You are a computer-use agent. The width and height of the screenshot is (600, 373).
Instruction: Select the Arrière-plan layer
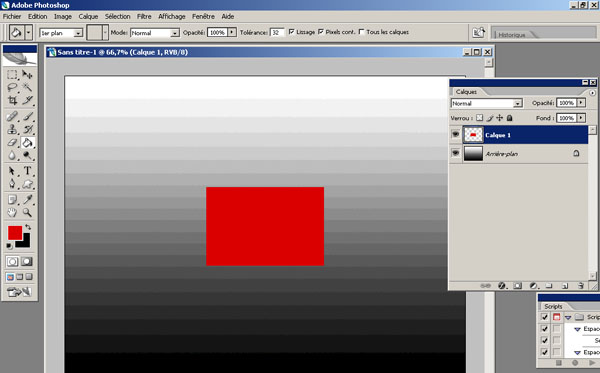(x=519, y=154)
